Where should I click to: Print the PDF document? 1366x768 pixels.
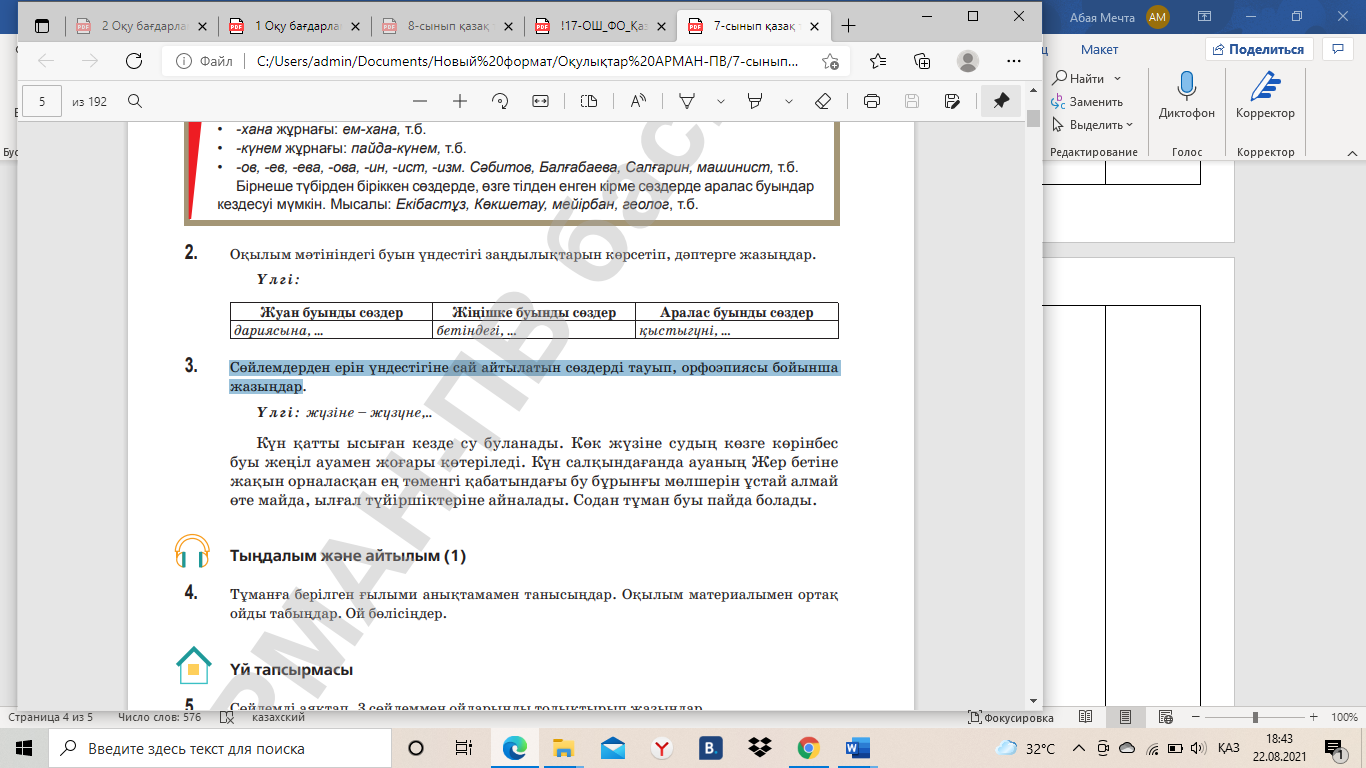point(871,101)
